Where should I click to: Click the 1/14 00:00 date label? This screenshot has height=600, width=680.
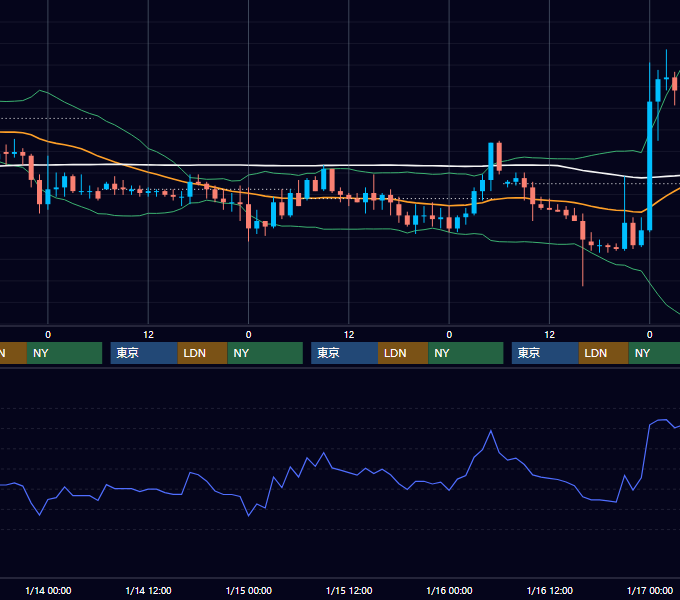pyautogui.click(x=48, y=590)
